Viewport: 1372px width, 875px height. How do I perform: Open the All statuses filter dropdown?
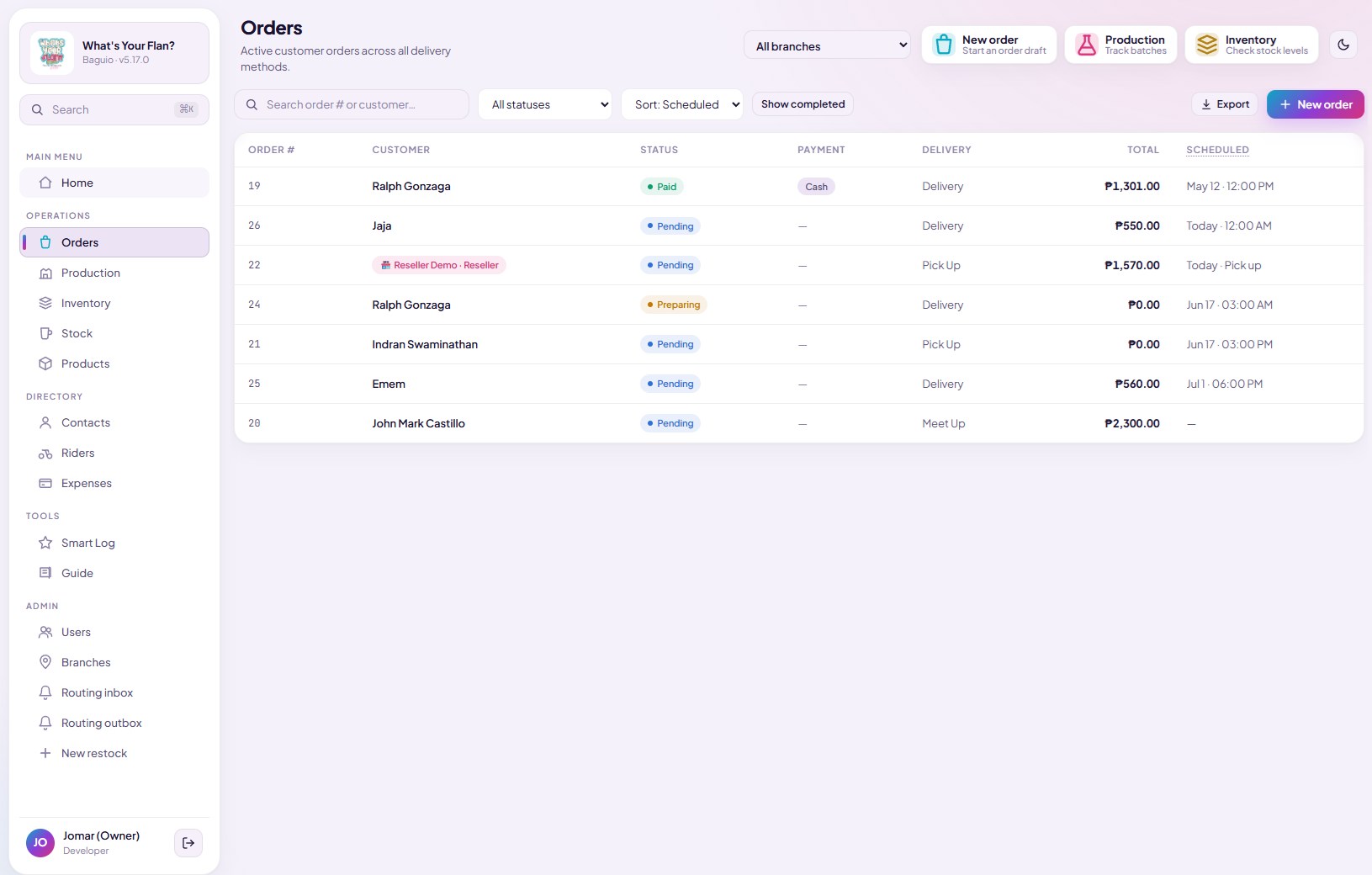click(x=545, y=104)
